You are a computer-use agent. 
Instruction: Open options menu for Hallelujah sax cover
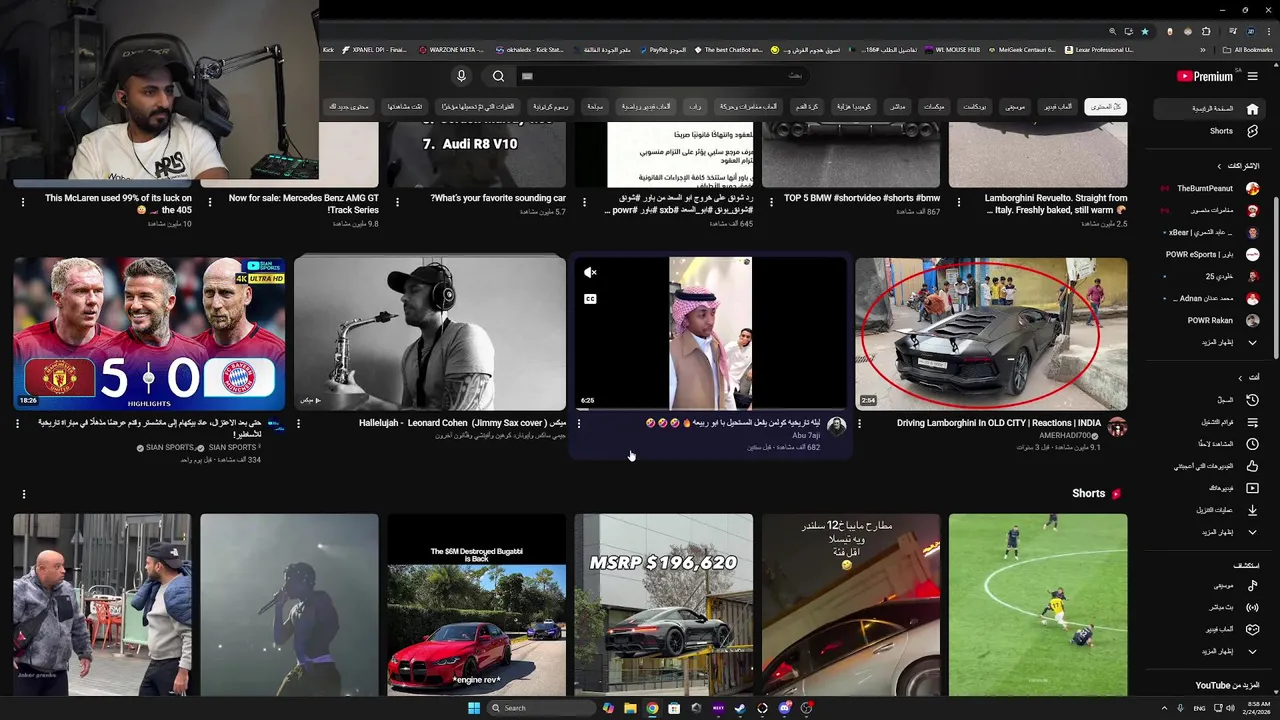click(x=298, y=423)
